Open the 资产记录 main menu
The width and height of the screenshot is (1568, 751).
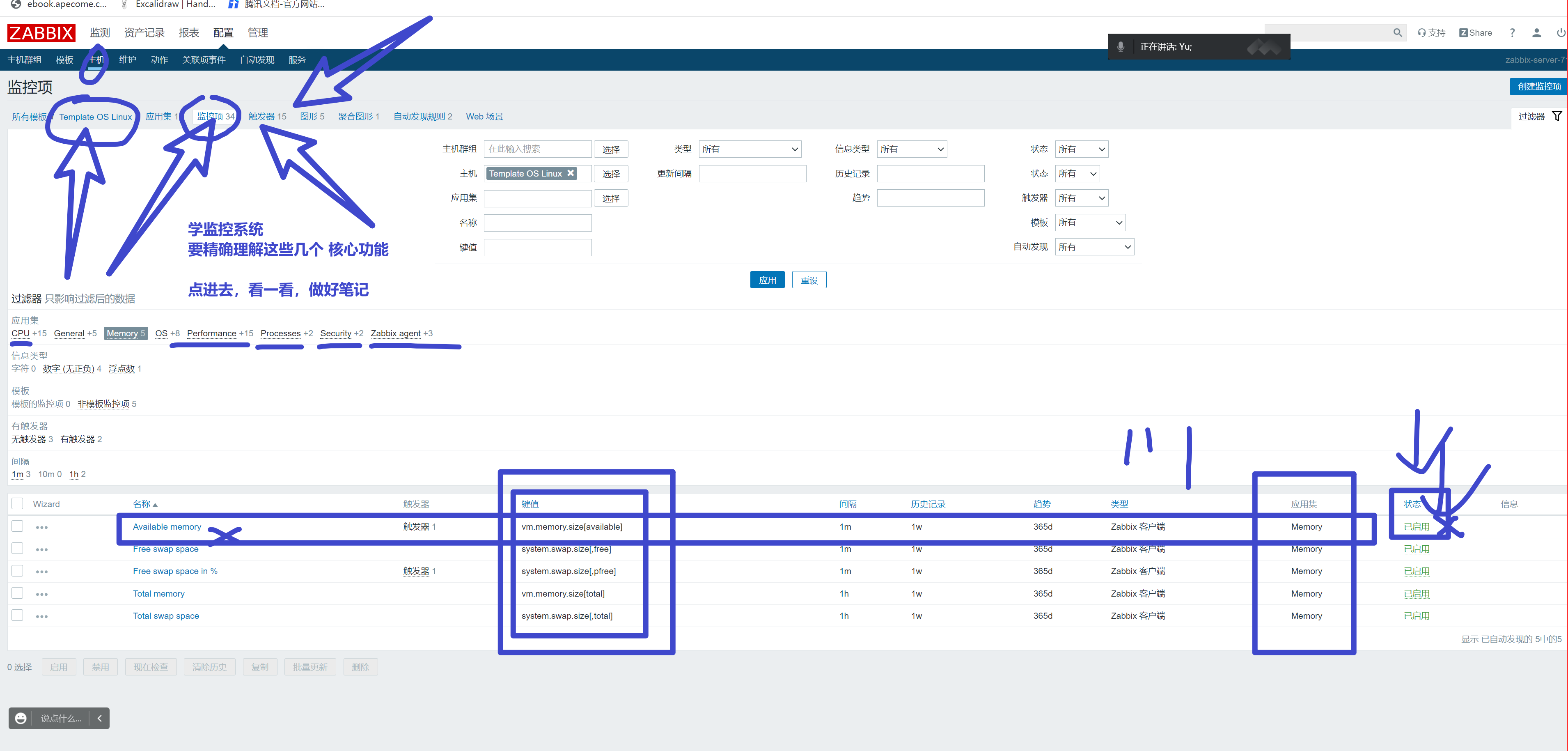tap(144, 33)
